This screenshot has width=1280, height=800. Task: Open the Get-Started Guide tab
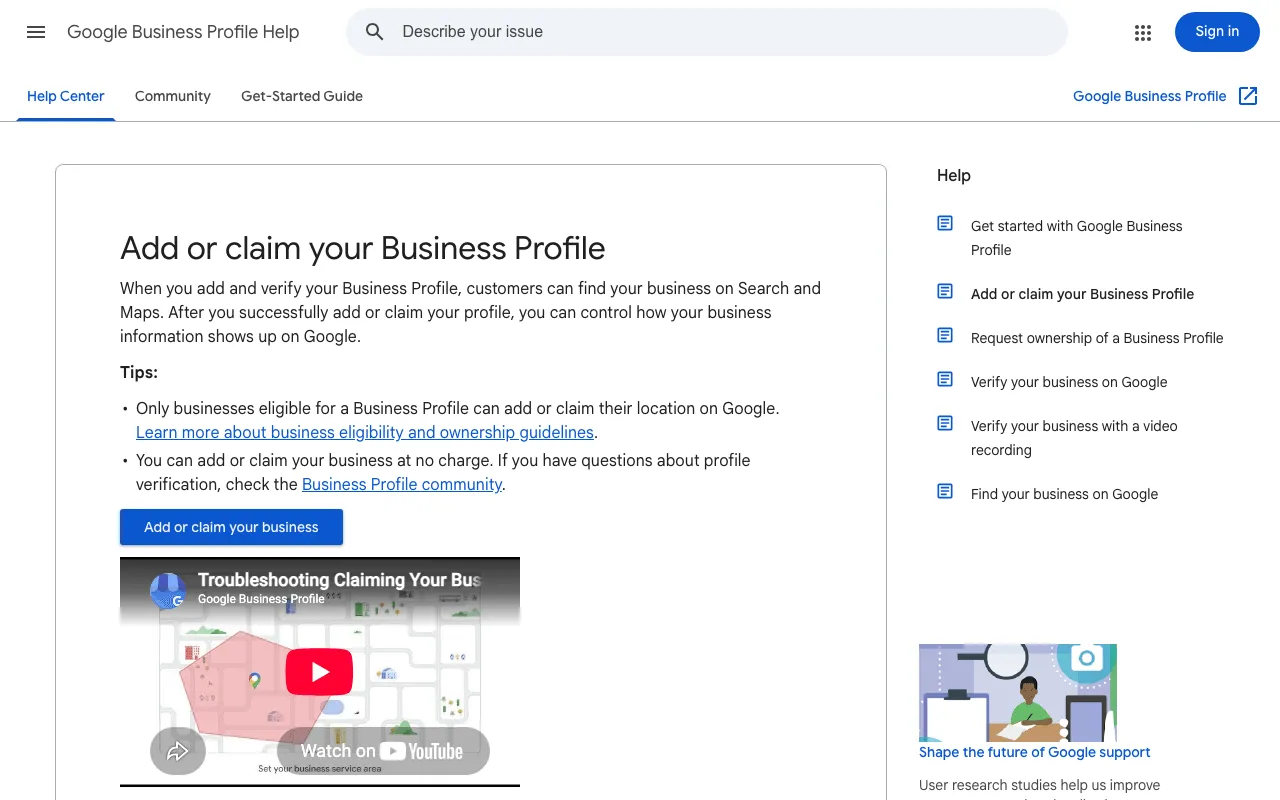302,96
